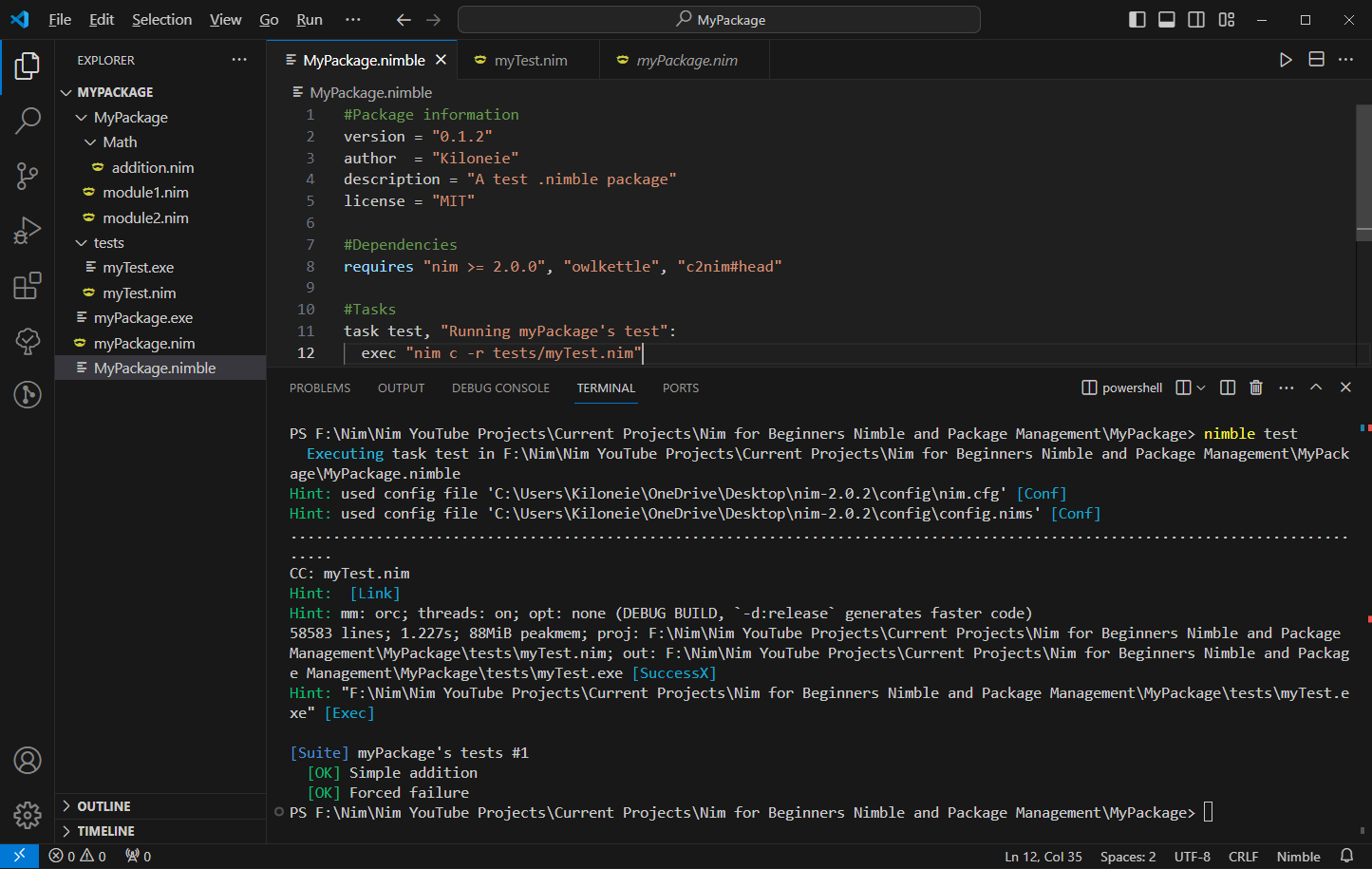Toggle primary side bar visibility
This screenshot has width=1372, height=869.
coord(1137,20)
